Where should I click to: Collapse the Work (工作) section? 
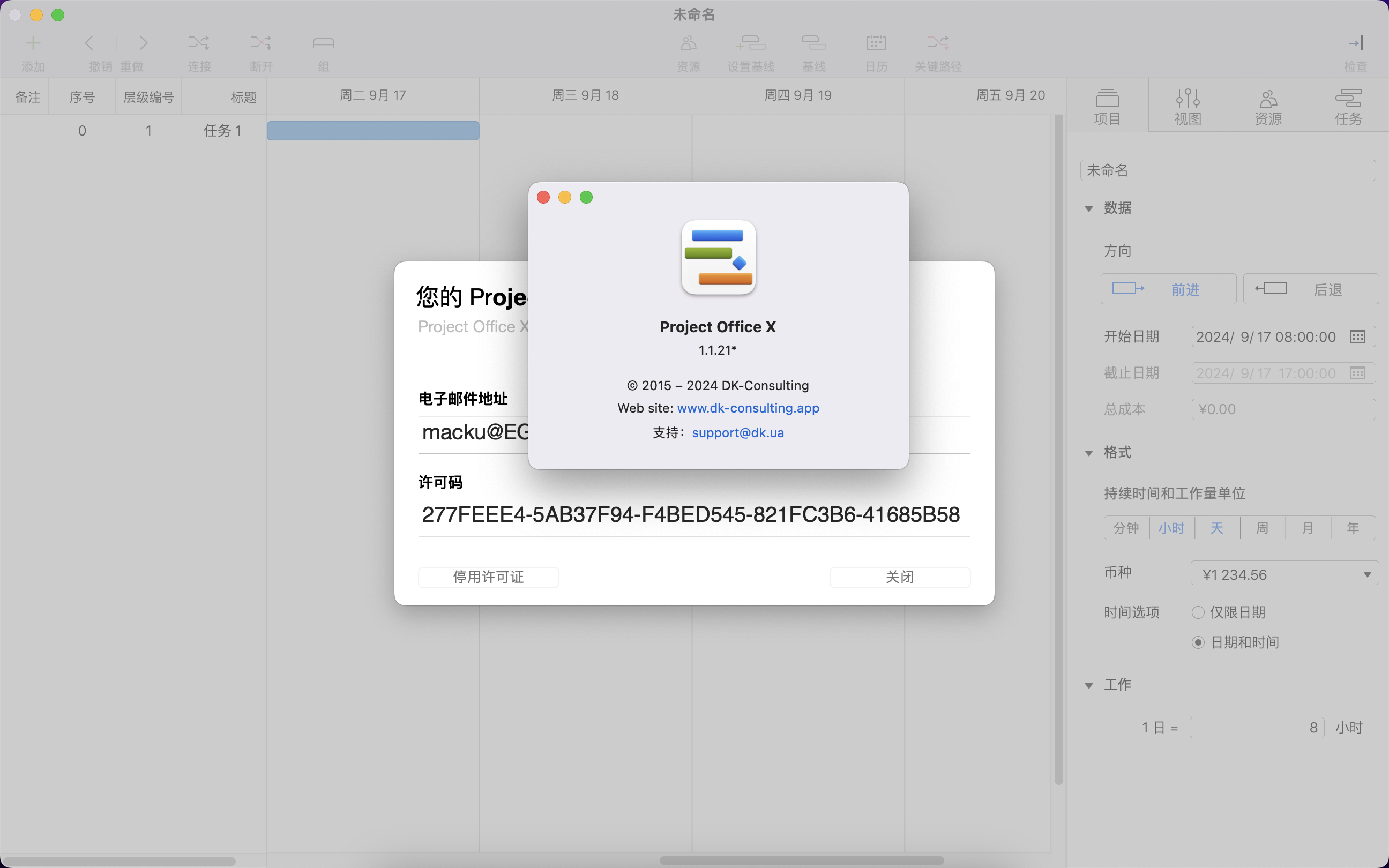[1088, 685]
